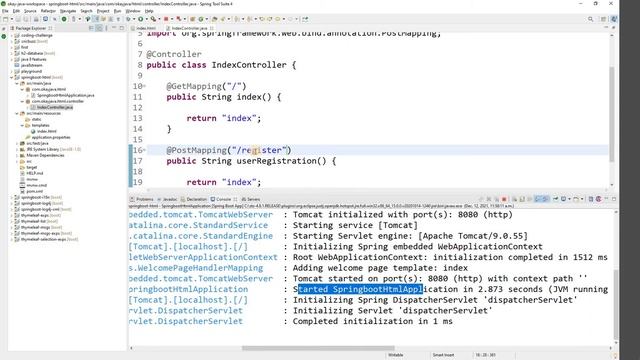Select the Console tab
Viewport: 640px width, 360px height.
point(223,199)
